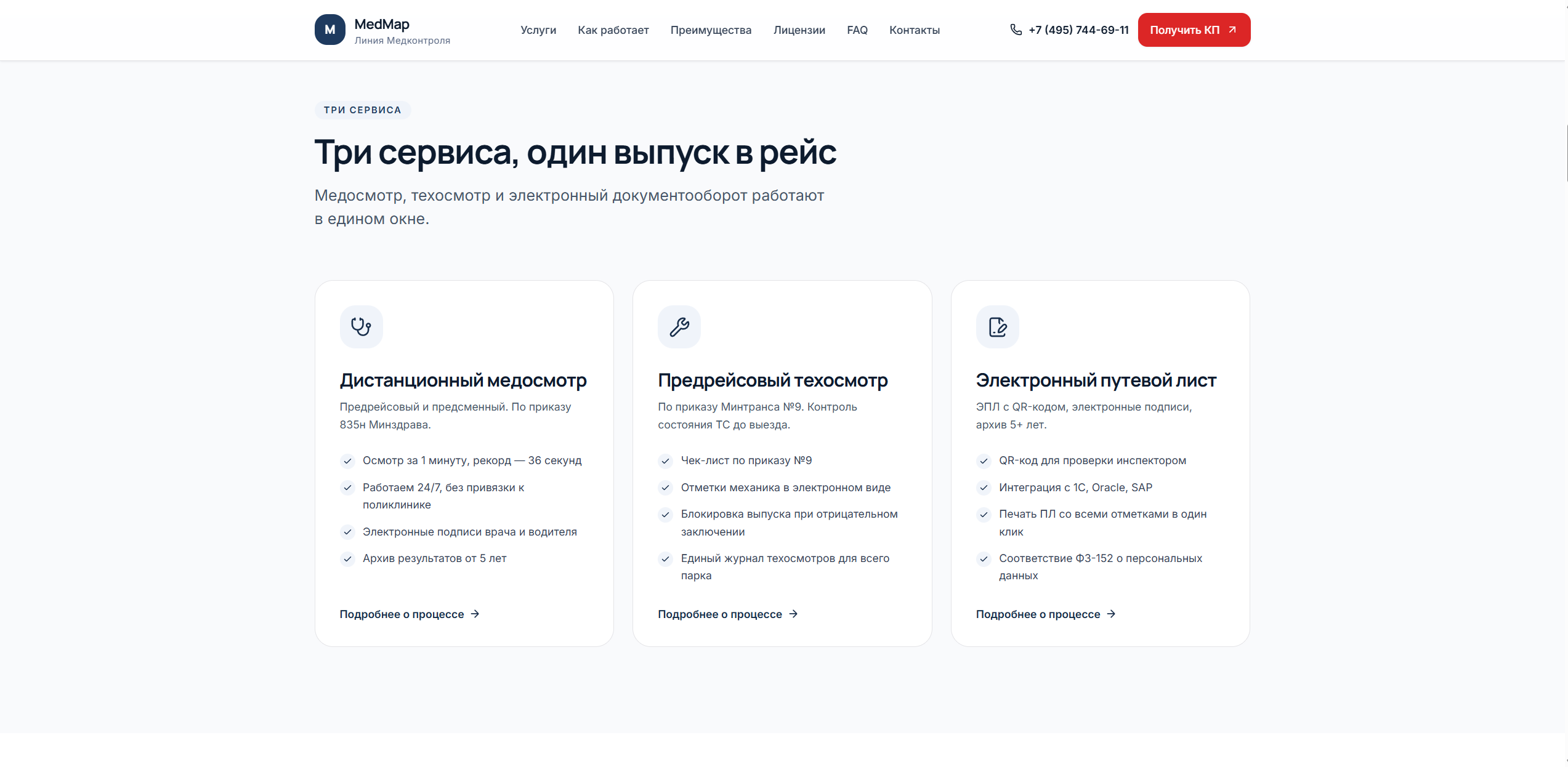The height and width of the screenshot is (767, 1568).
Task: Click the document signature icon on the waybill card
Action: click(997, 326)
